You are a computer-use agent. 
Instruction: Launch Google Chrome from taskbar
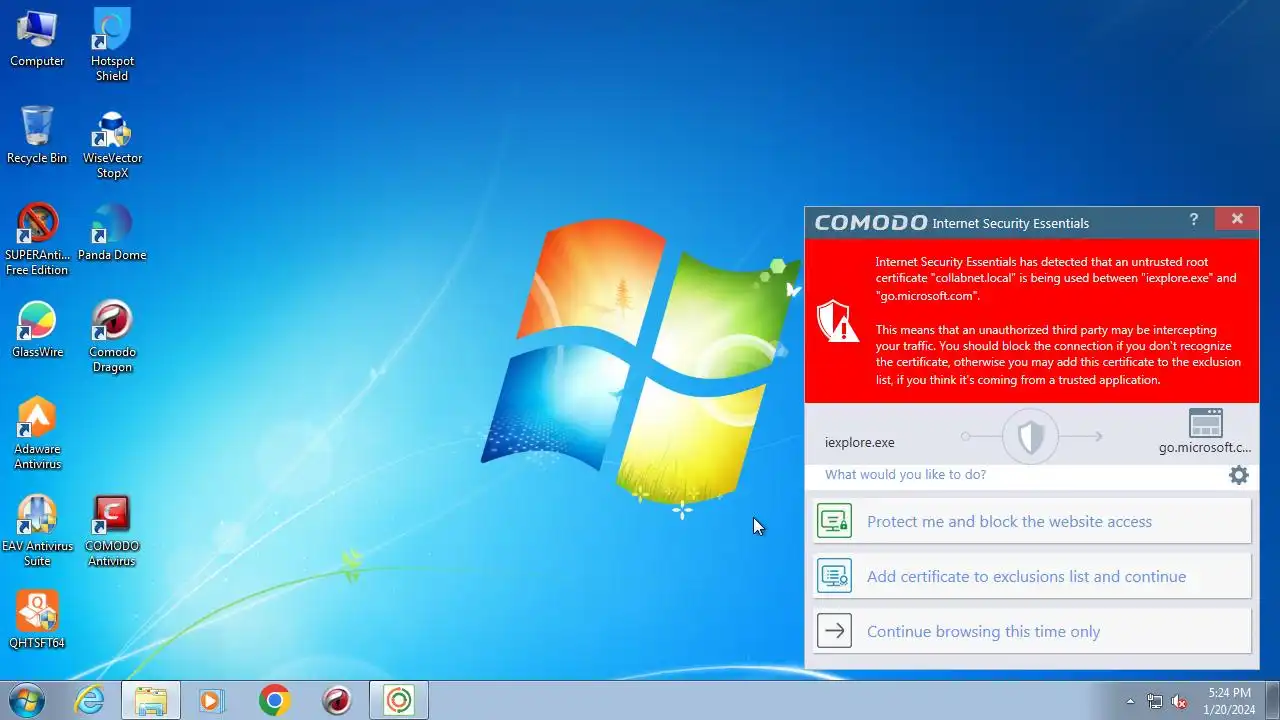(274, 700)
